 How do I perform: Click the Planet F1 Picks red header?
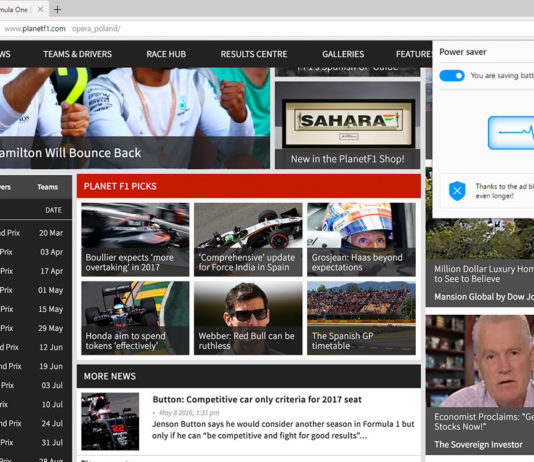click(x=249, y=186)
